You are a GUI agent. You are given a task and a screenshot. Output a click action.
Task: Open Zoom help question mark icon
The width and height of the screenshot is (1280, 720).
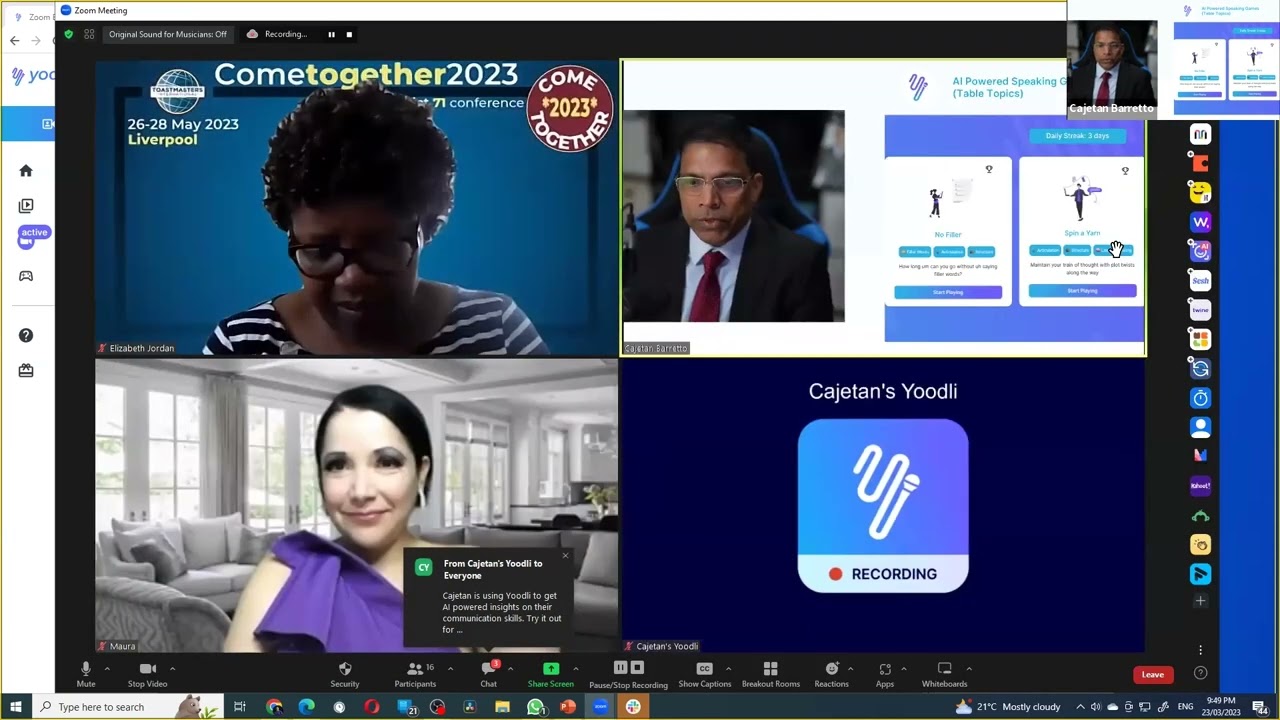1201,673
